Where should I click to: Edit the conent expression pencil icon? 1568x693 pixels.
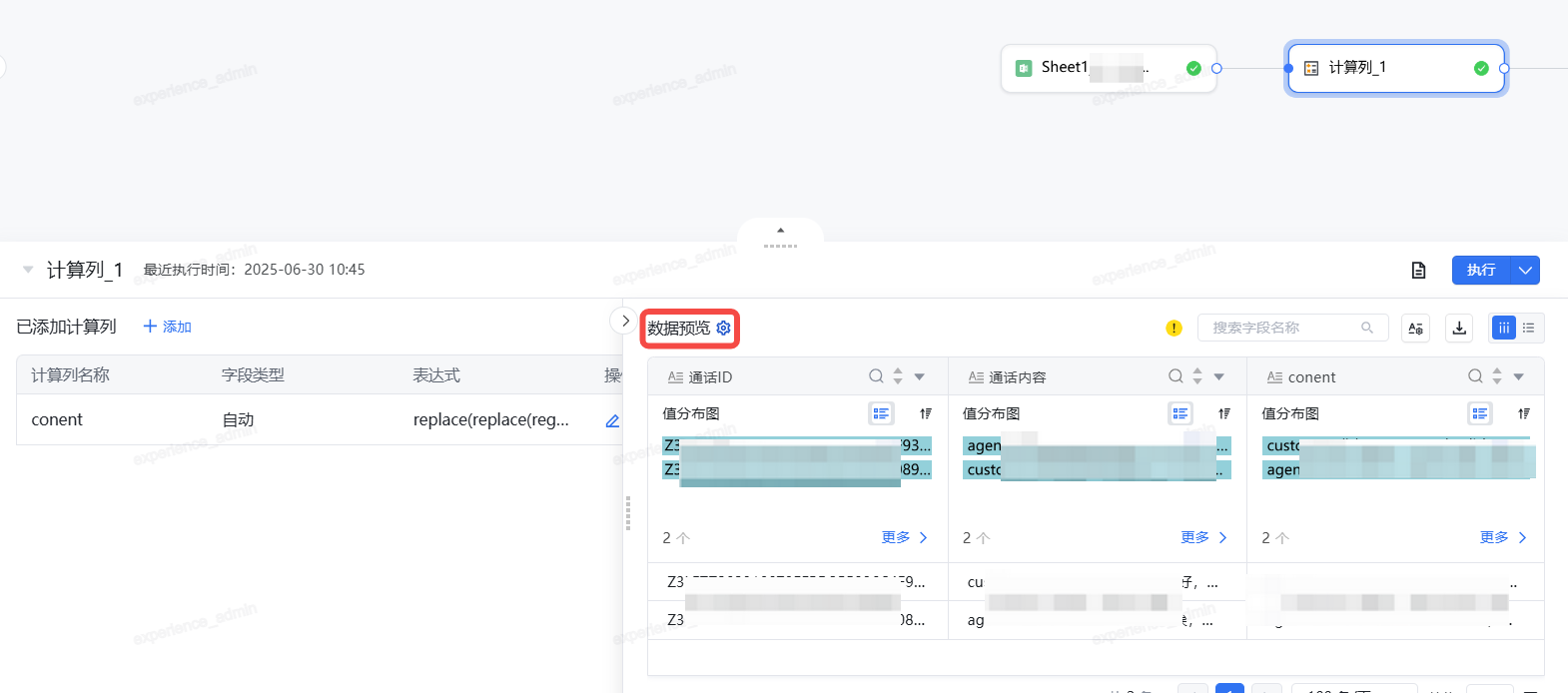(x=612, y=420)
